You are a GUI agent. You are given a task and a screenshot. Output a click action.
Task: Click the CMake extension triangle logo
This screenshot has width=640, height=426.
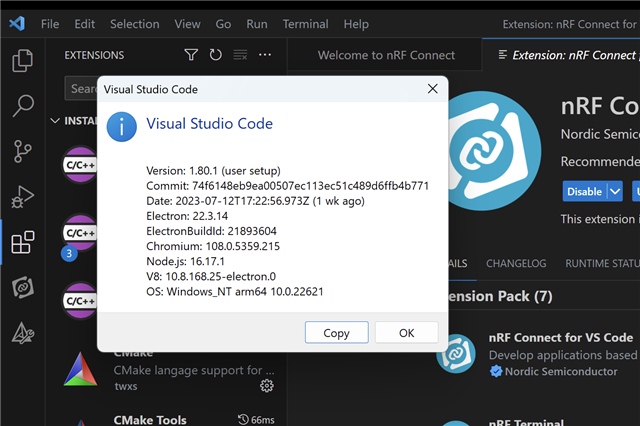[x=80, y=369]
